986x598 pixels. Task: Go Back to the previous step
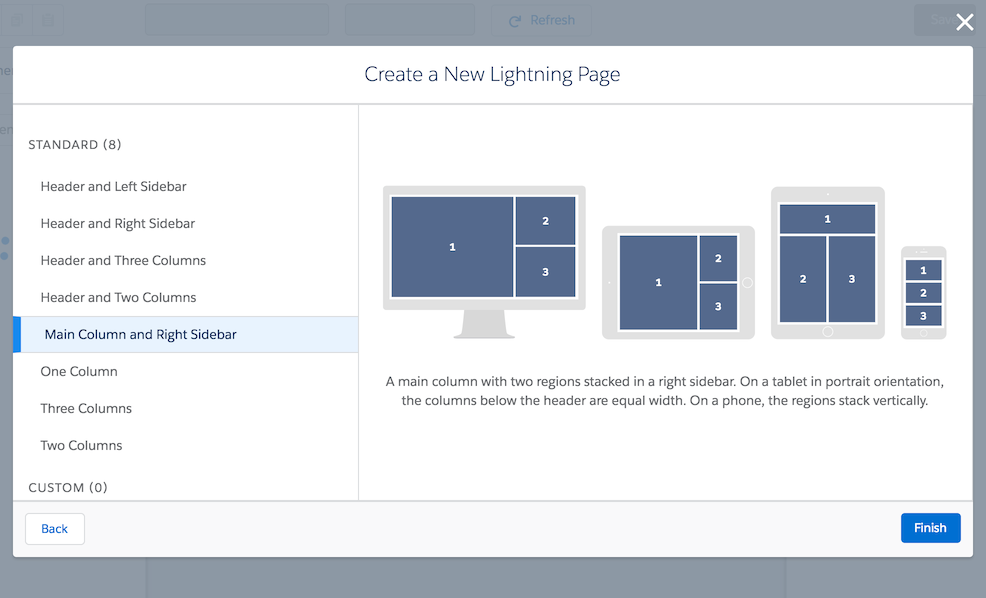tap(55, 529)
